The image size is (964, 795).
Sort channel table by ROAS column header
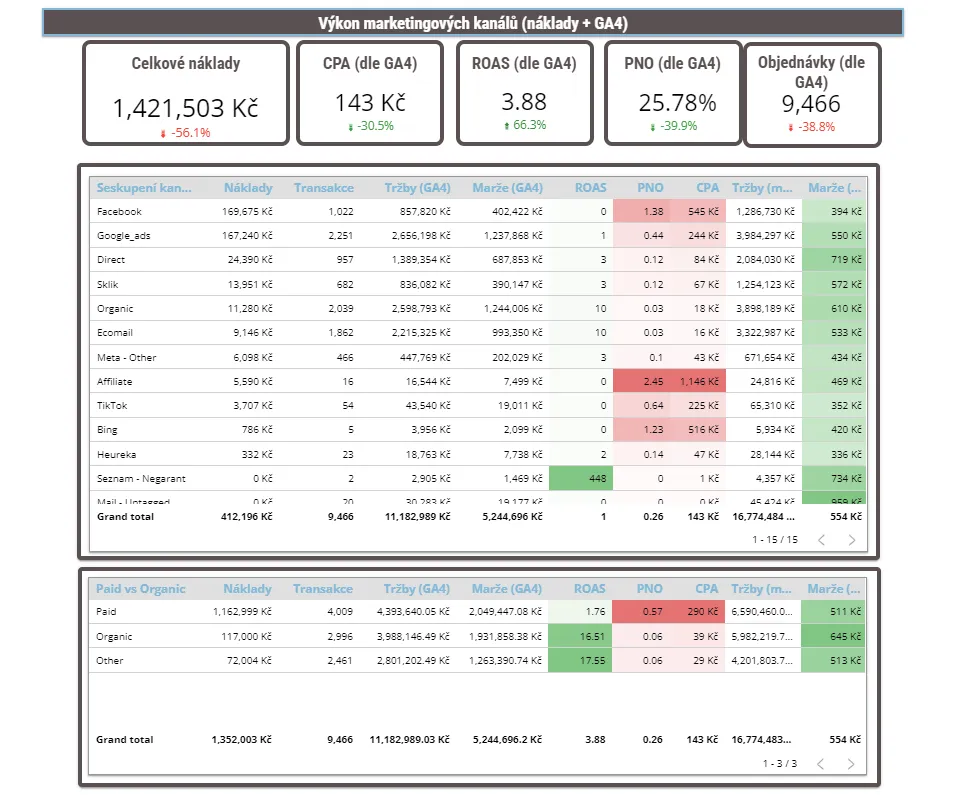pyautogui.click(x=590, y=188)
